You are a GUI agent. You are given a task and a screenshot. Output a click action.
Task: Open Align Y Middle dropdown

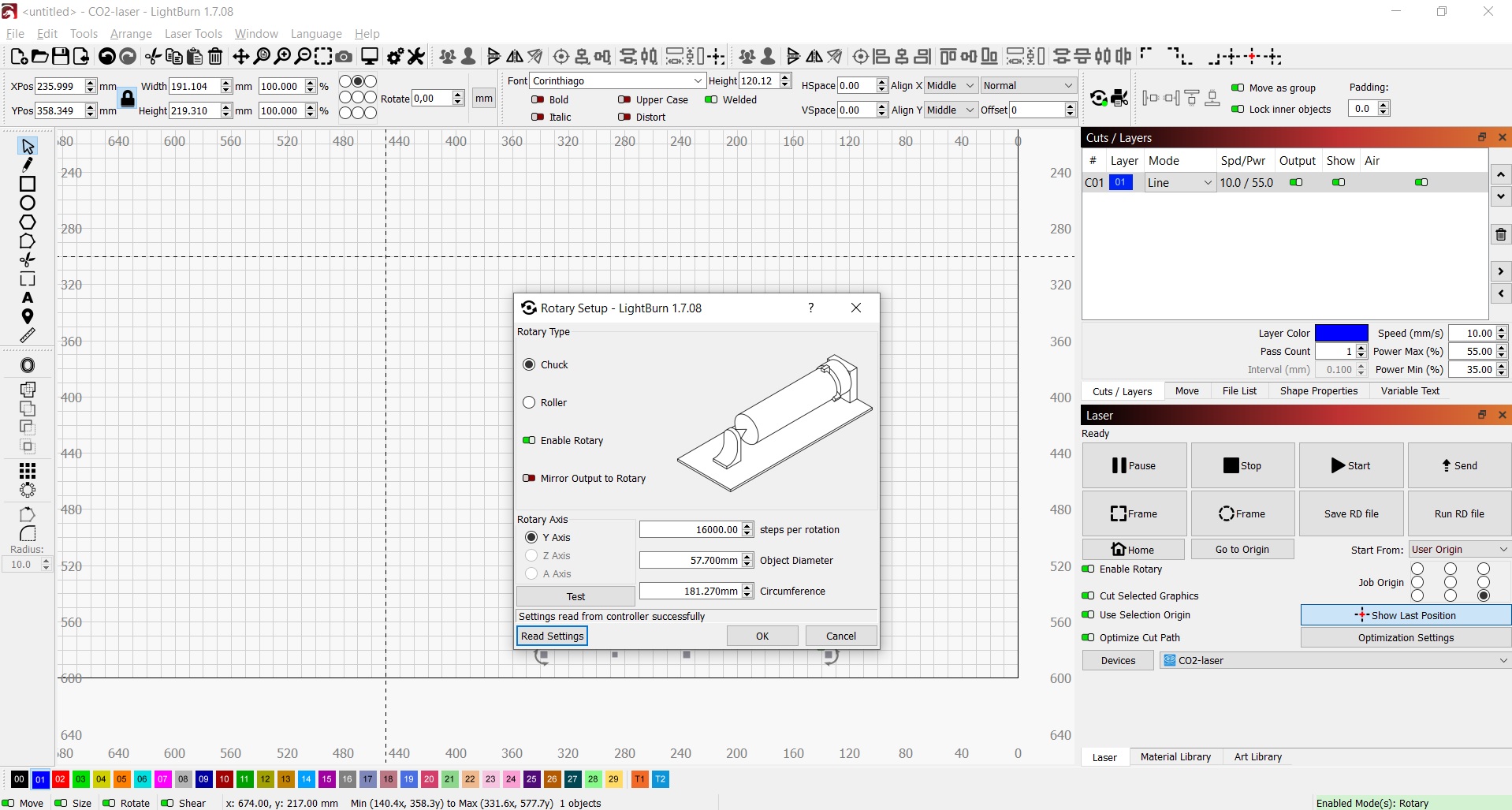(951, 110)
